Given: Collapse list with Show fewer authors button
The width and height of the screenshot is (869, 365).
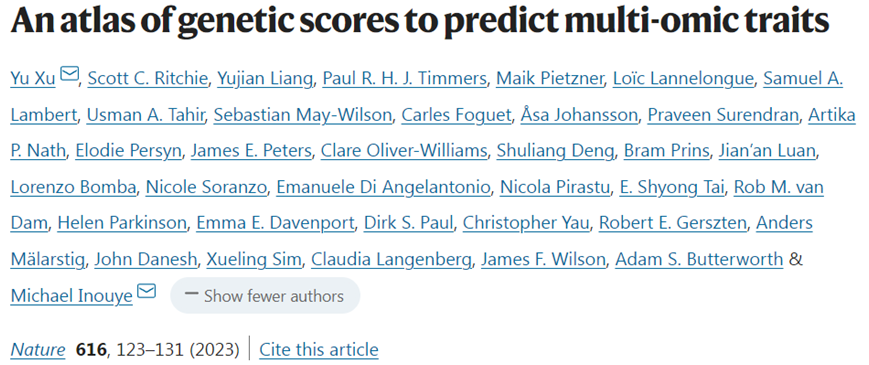Looking at the screenshot, I should click(x=265, y=295).
